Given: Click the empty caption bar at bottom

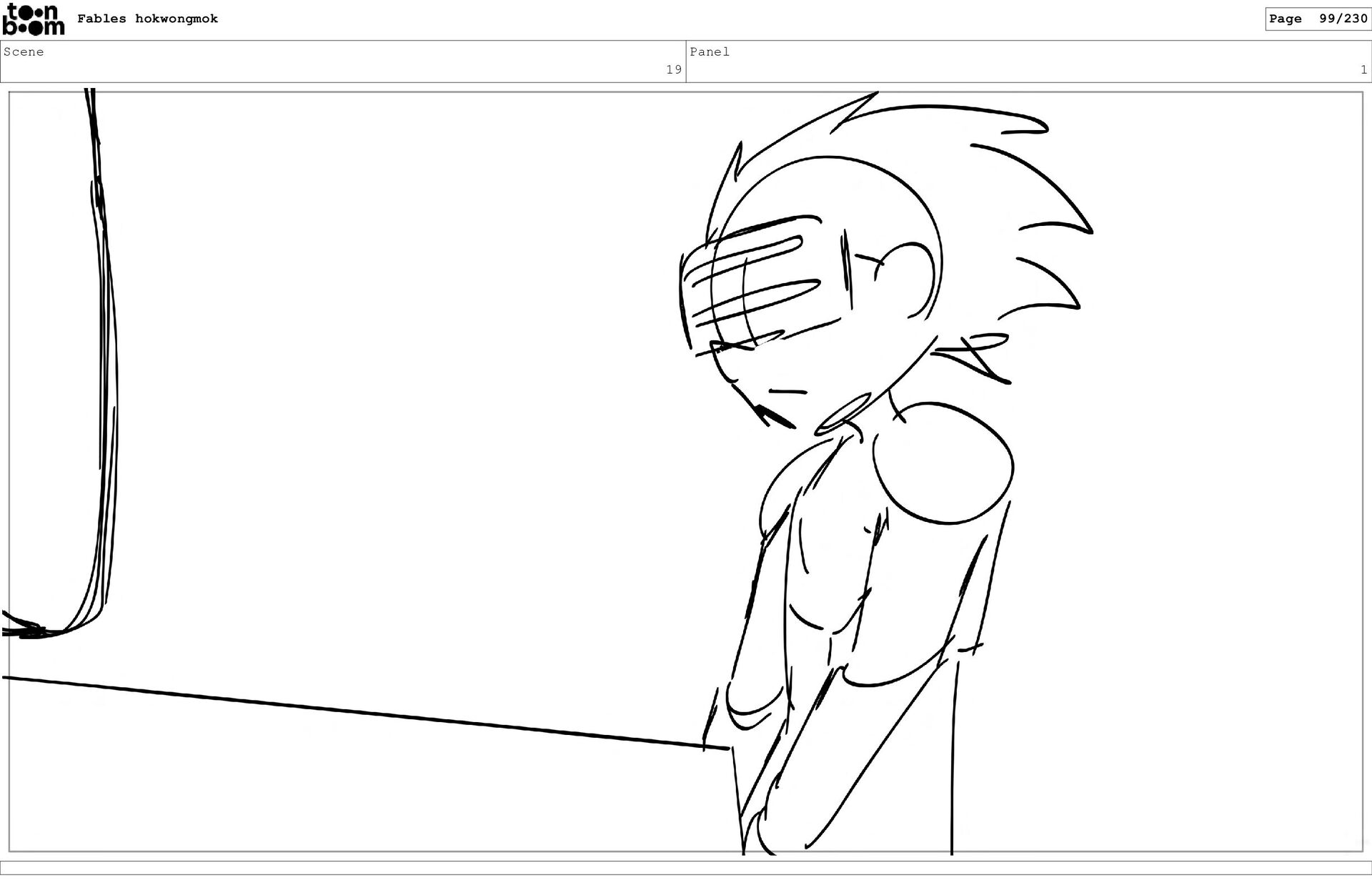Looking at the screenshot, I should click(686, 867).
